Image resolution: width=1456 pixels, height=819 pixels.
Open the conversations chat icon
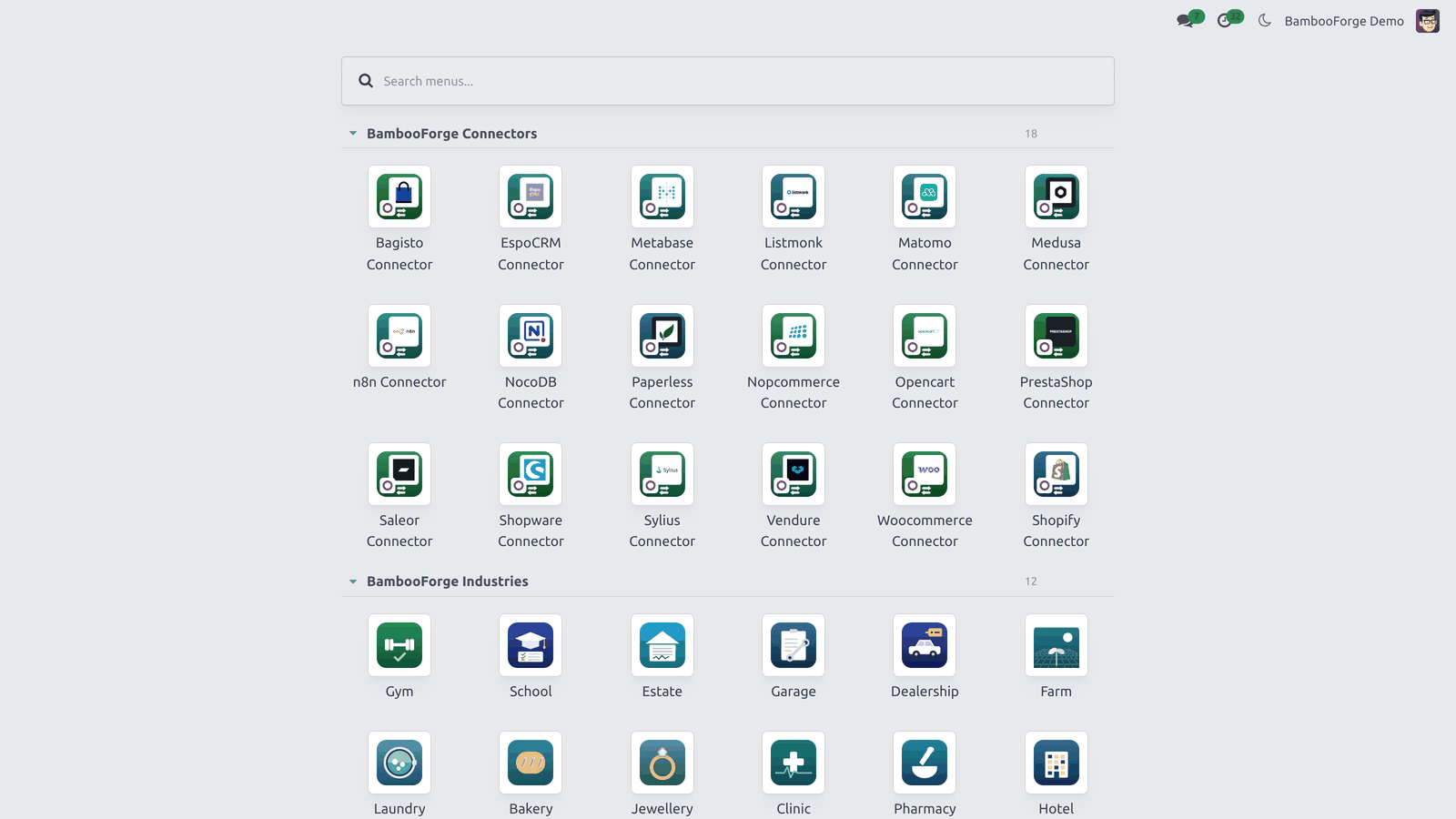click(1185, 21)
